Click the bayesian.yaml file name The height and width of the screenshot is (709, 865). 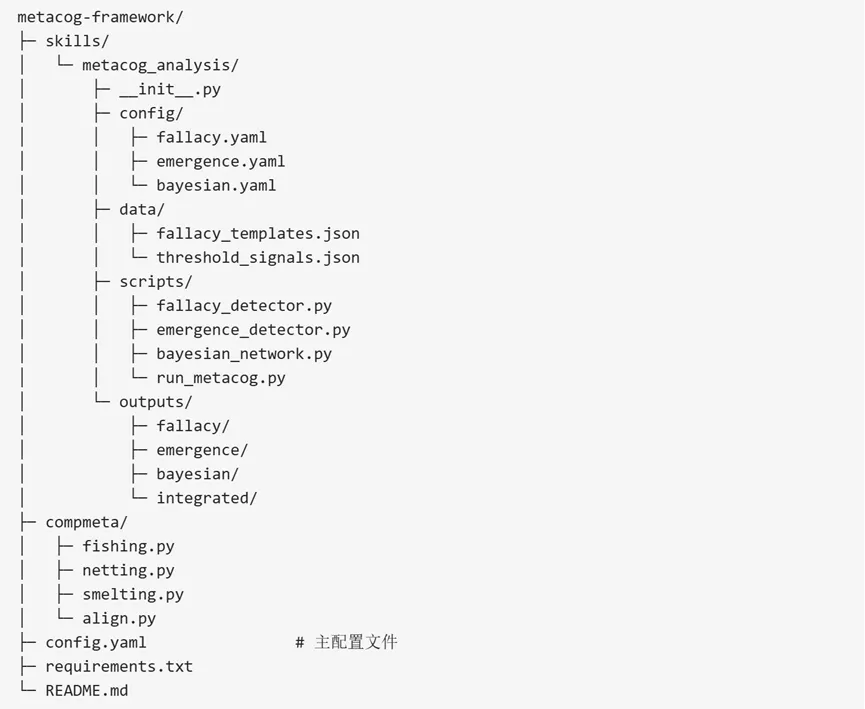[x=216, y=185]
